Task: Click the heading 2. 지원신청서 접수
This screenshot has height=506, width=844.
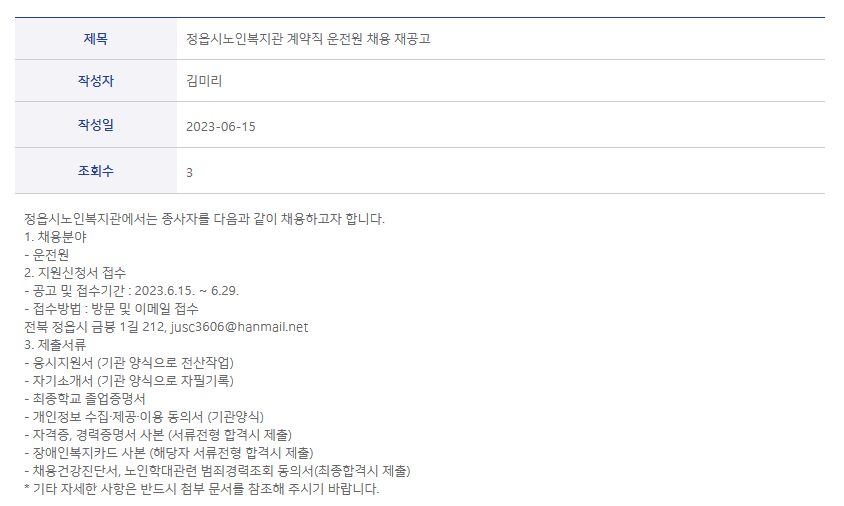Action: [75, 273]
